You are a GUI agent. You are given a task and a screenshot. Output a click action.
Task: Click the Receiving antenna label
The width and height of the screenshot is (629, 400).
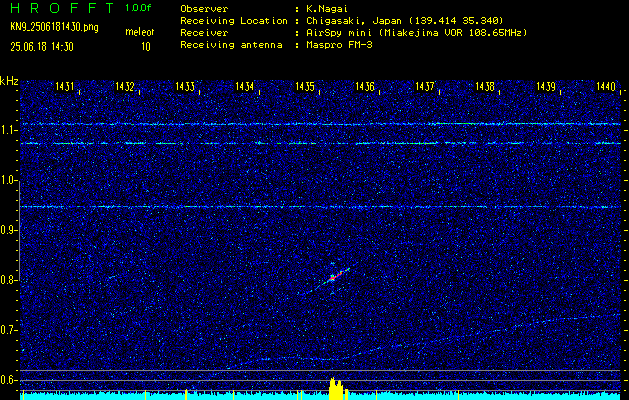[231, 45]
